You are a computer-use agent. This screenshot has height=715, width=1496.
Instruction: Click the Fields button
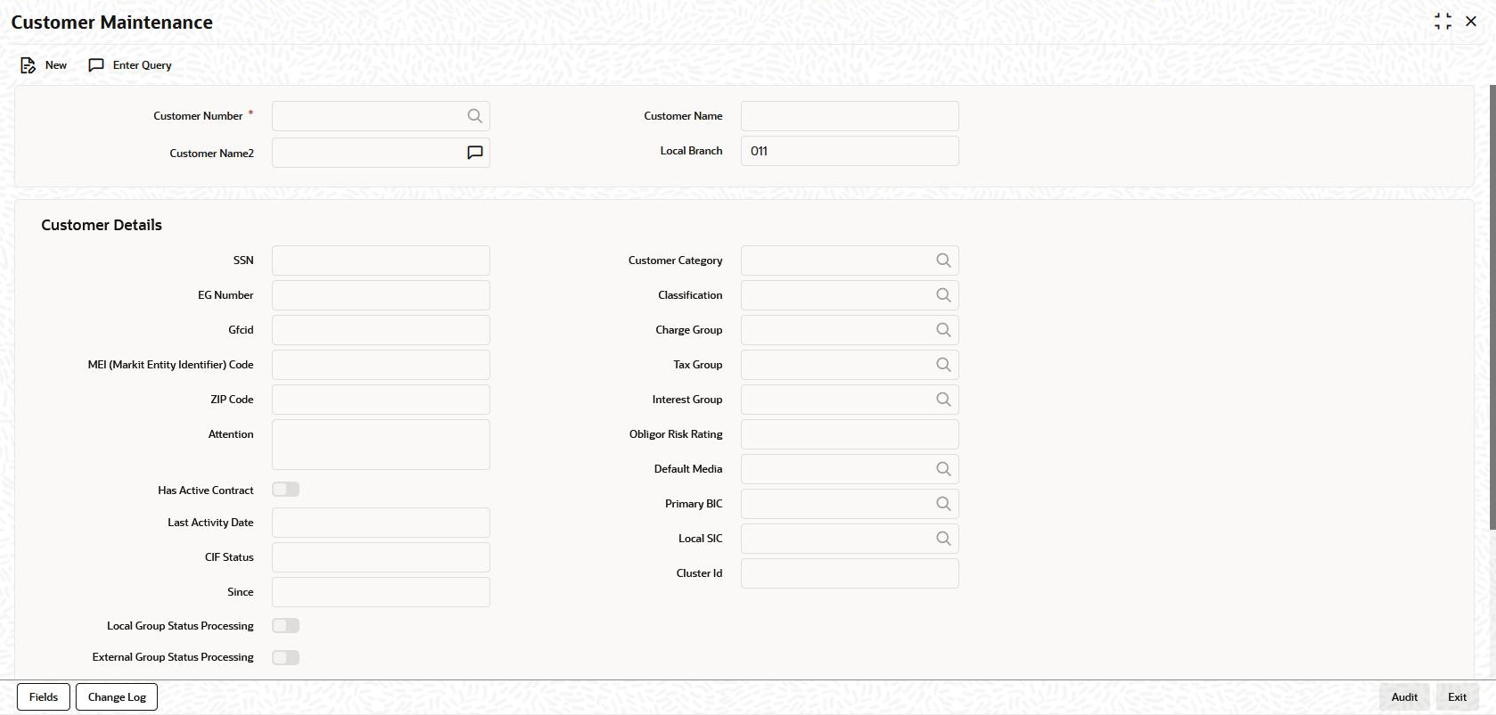[x=43, y=697]
